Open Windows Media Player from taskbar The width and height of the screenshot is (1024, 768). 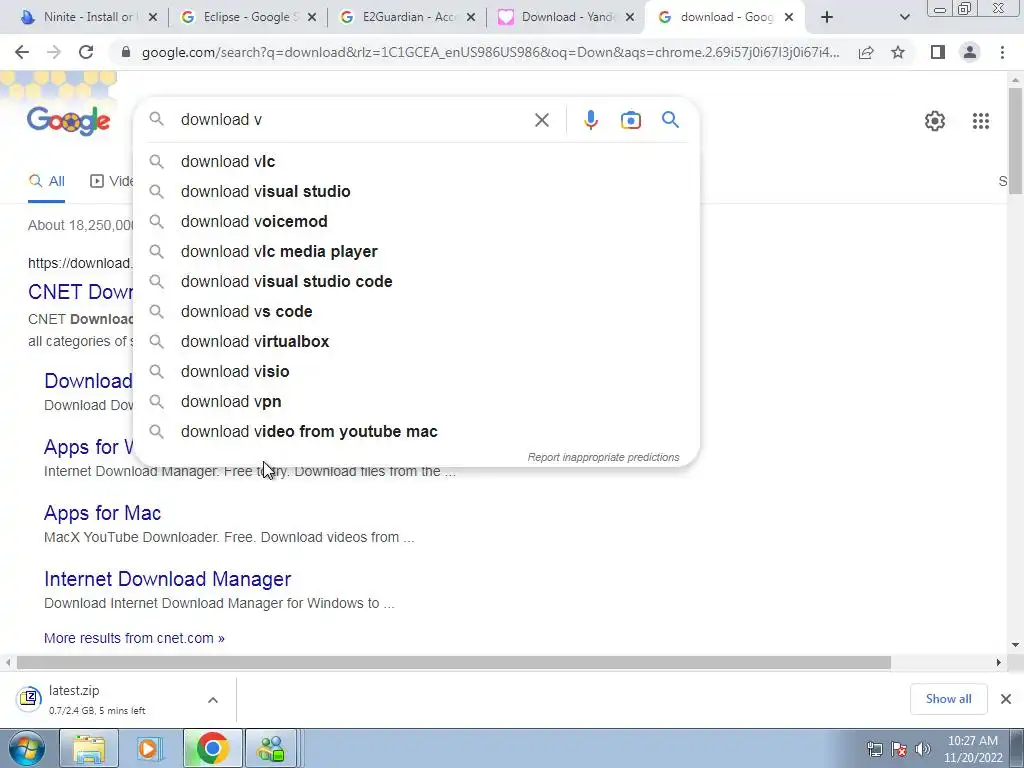click(x=150, y=748)
